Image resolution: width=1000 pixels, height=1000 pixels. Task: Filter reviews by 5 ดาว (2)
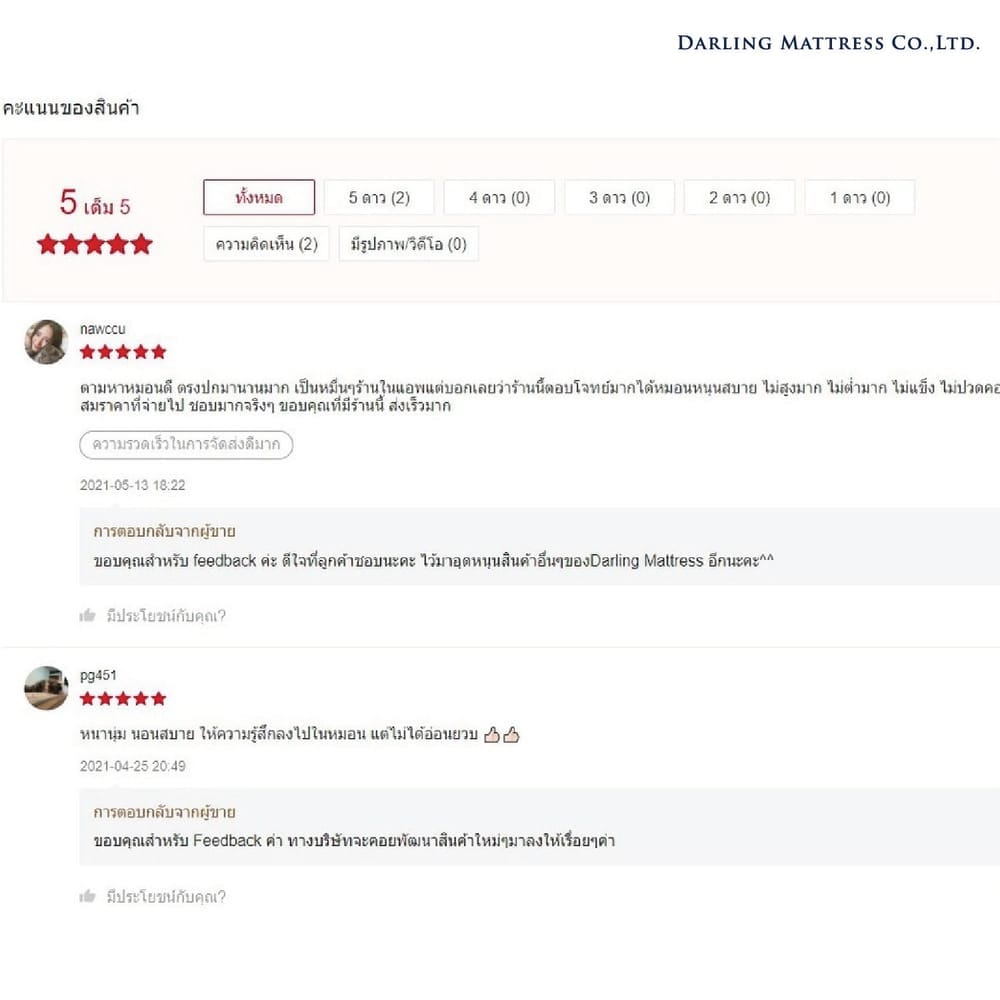click(x=379, y=197)
